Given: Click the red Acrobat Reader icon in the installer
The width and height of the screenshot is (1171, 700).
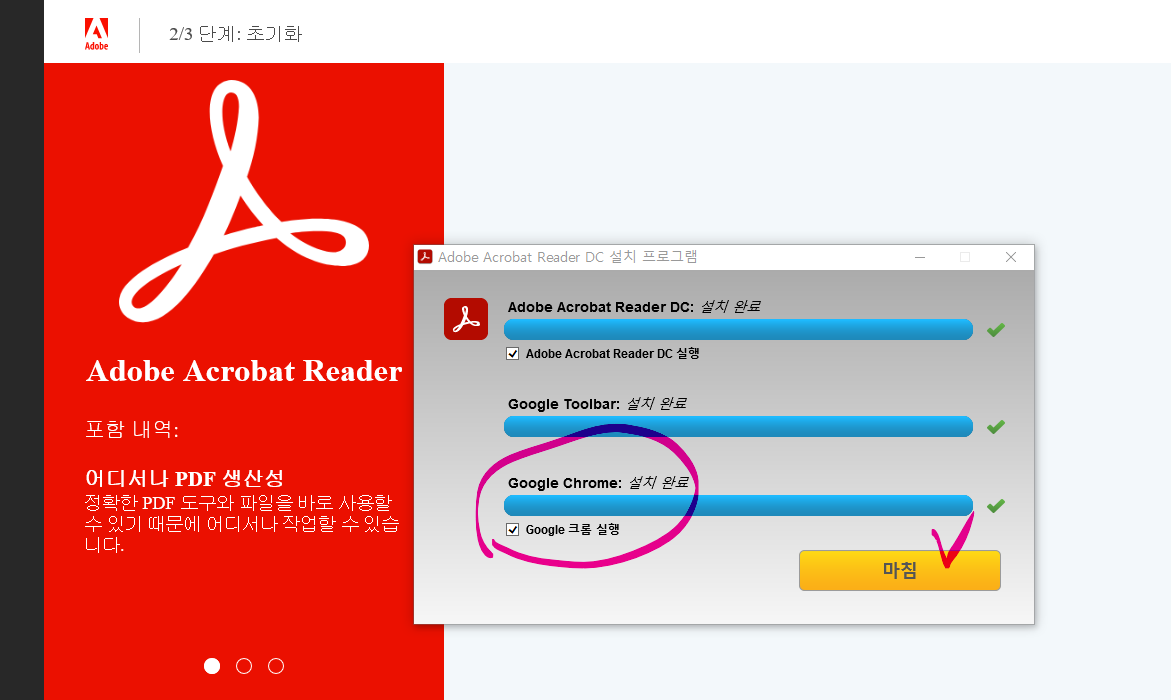Looking at the screenshot, I should (466, 319).
